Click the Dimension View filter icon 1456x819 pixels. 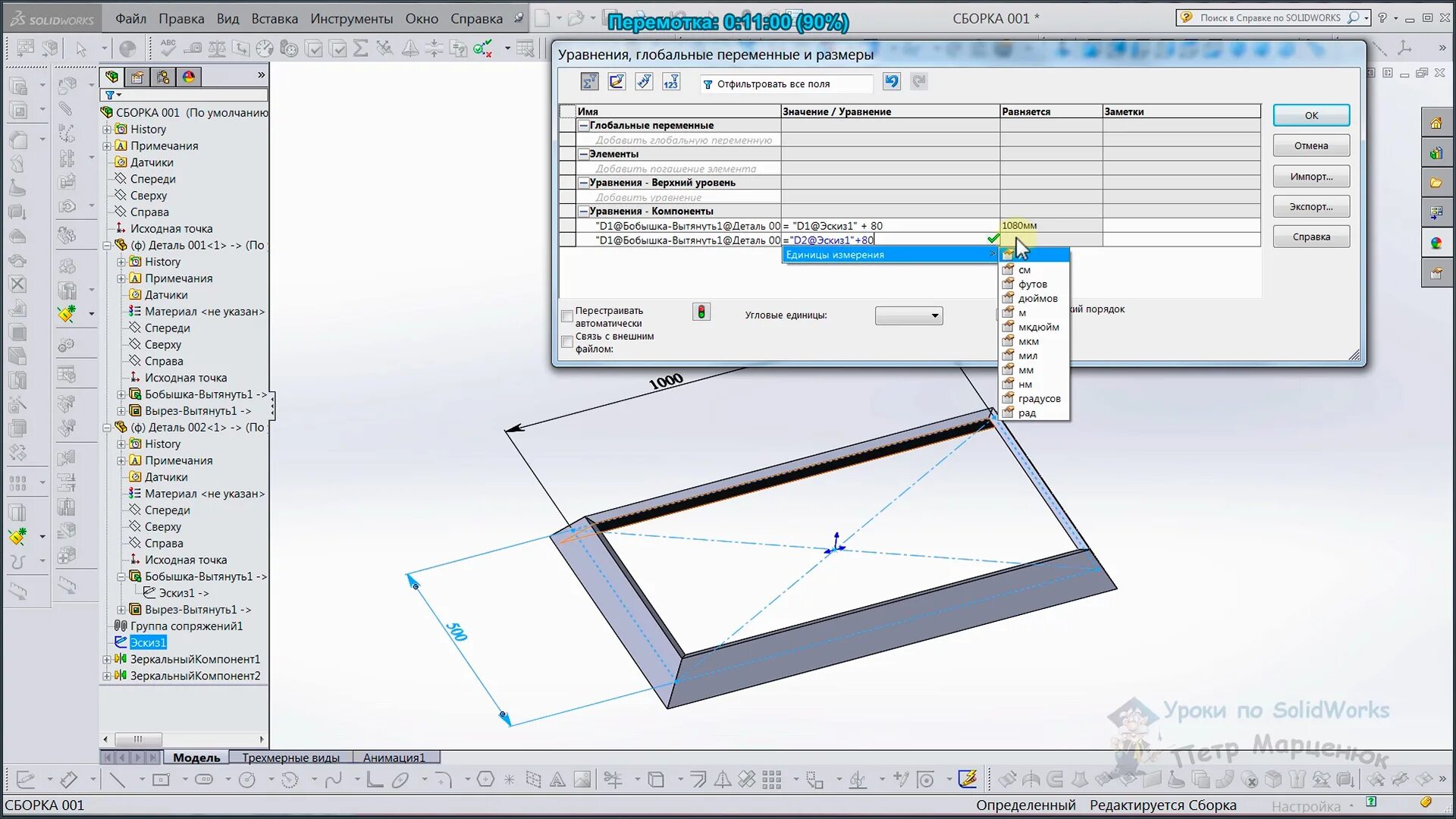click(644, 82)
